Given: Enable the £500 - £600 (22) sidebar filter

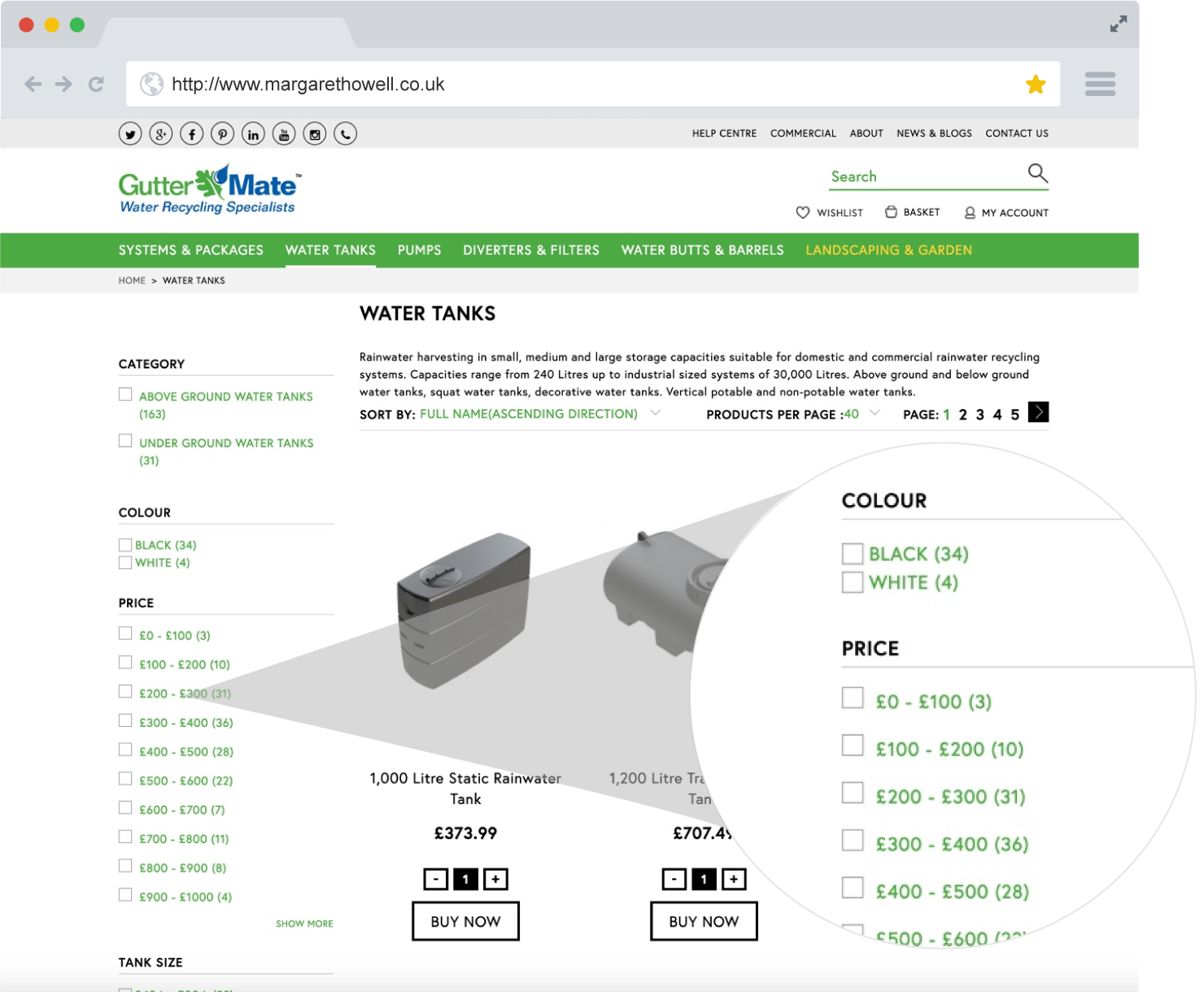Looking at the screenshot, I should point(125,779).
